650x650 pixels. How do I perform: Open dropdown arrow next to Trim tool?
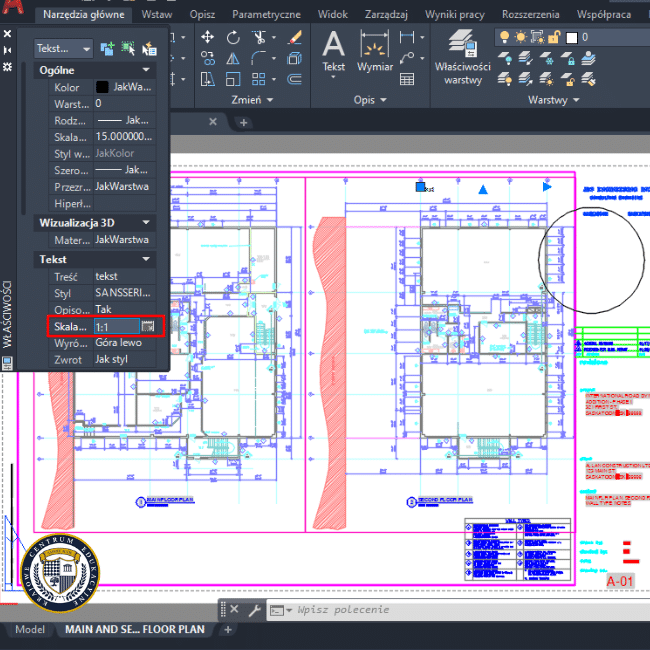[x=274, y=37]
